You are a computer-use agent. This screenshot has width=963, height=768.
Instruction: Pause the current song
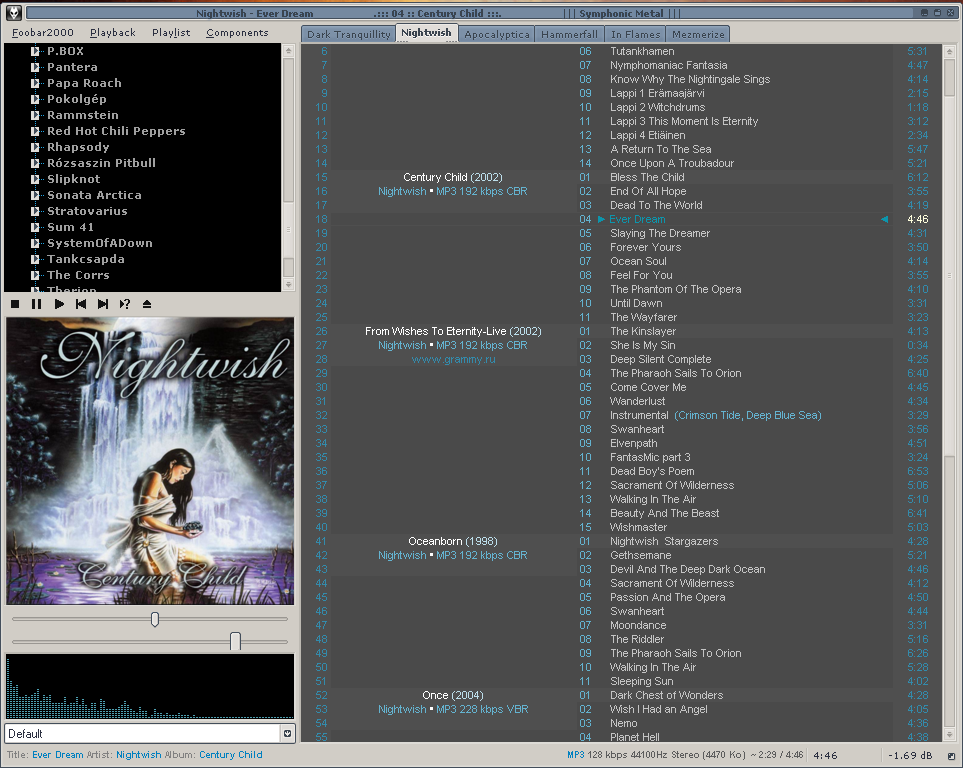pyautogui.click(x=37, y=304)
